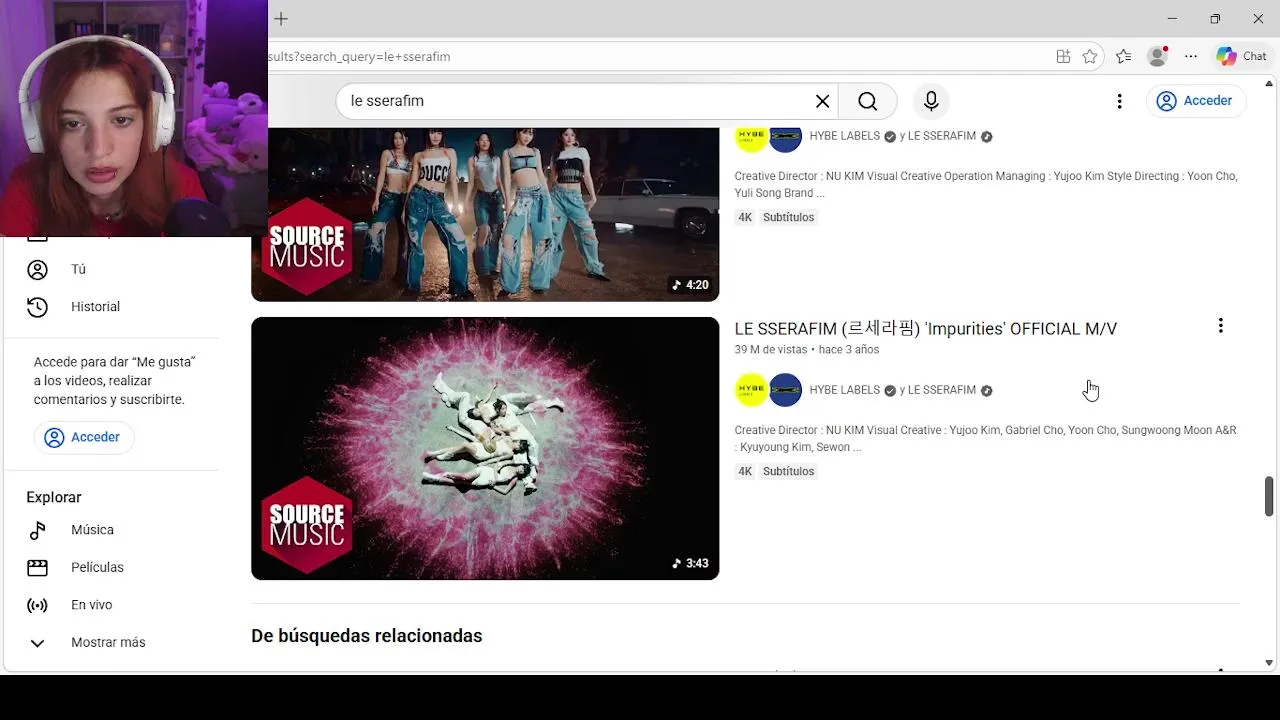Open options menu for Impurities video

[x=1220, y=326]
